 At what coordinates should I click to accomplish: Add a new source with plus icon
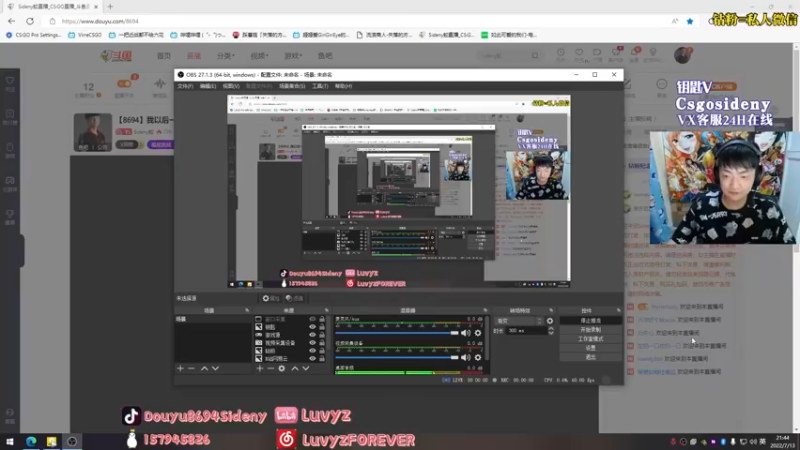tap(260, 368)
